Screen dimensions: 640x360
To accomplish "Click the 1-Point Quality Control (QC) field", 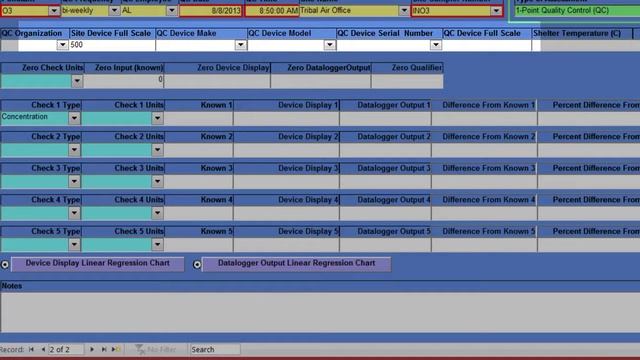I will tap(577, 11).
